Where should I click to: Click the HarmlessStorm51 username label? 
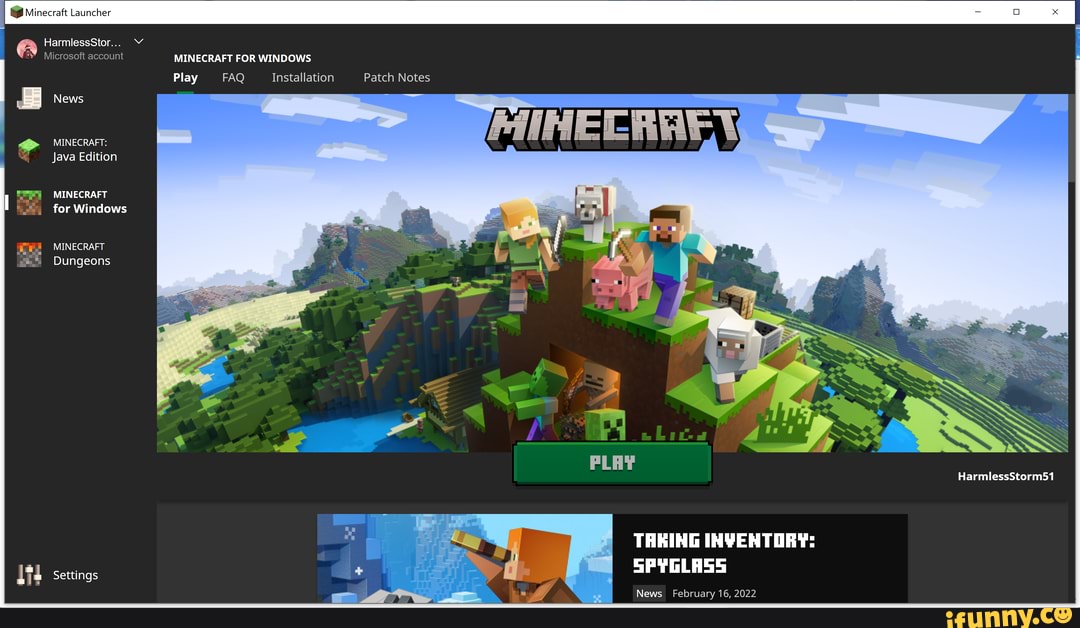point(1005,476)
